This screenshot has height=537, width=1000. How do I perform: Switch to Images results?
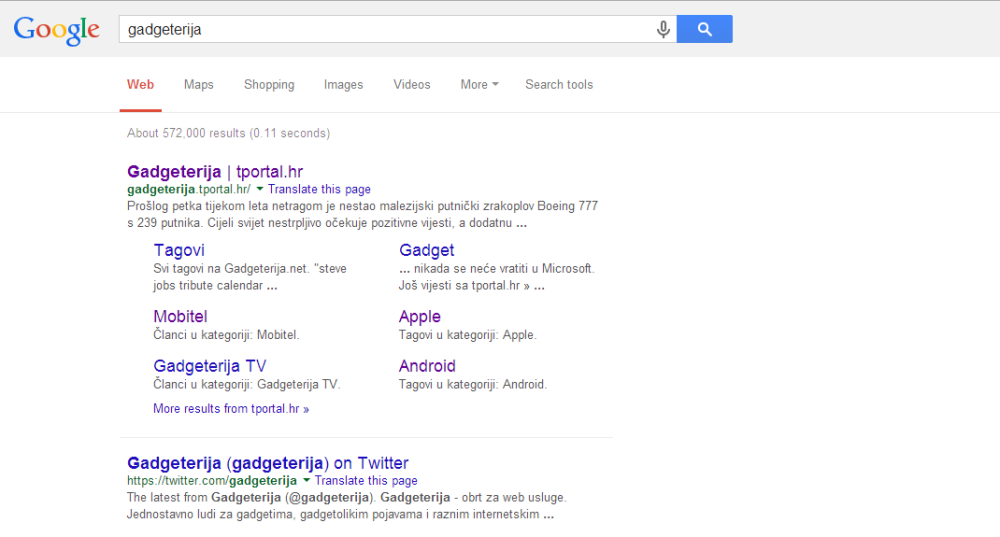(x=343, y=85)
